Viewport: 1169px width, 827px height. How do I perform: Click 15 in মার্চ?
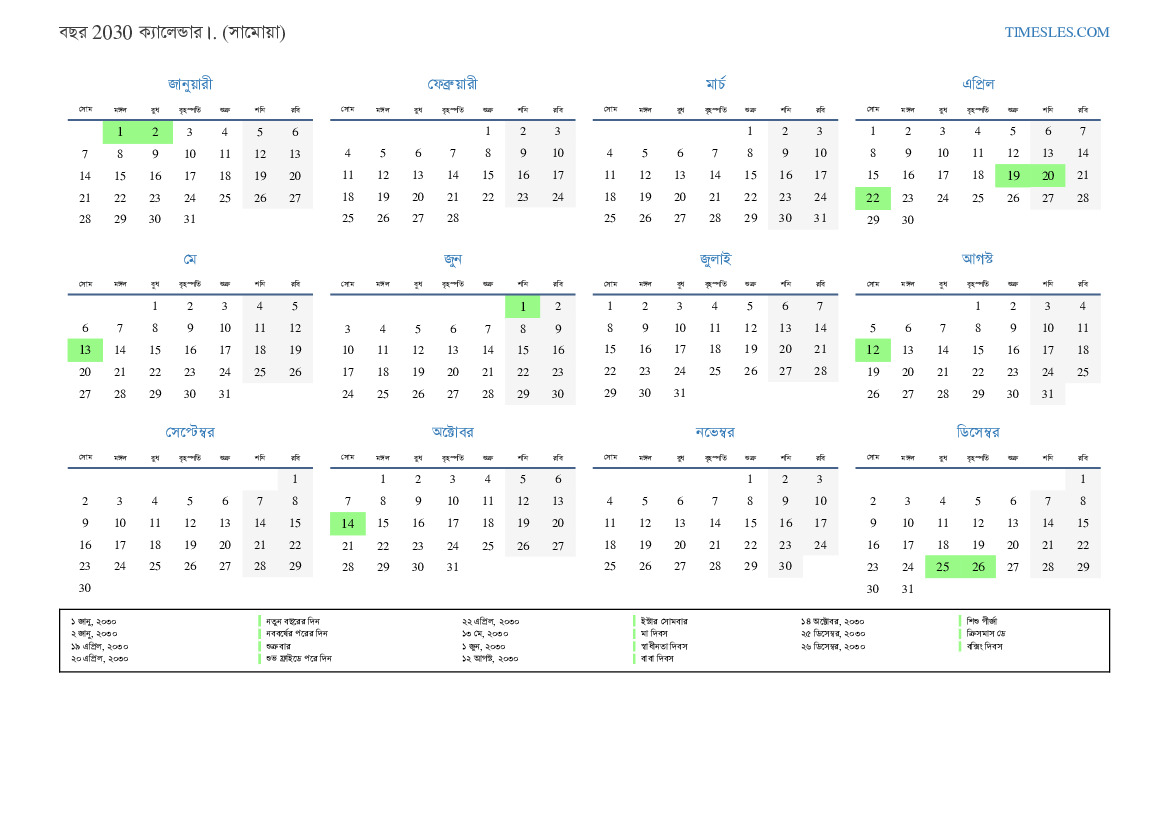(750, 175)
